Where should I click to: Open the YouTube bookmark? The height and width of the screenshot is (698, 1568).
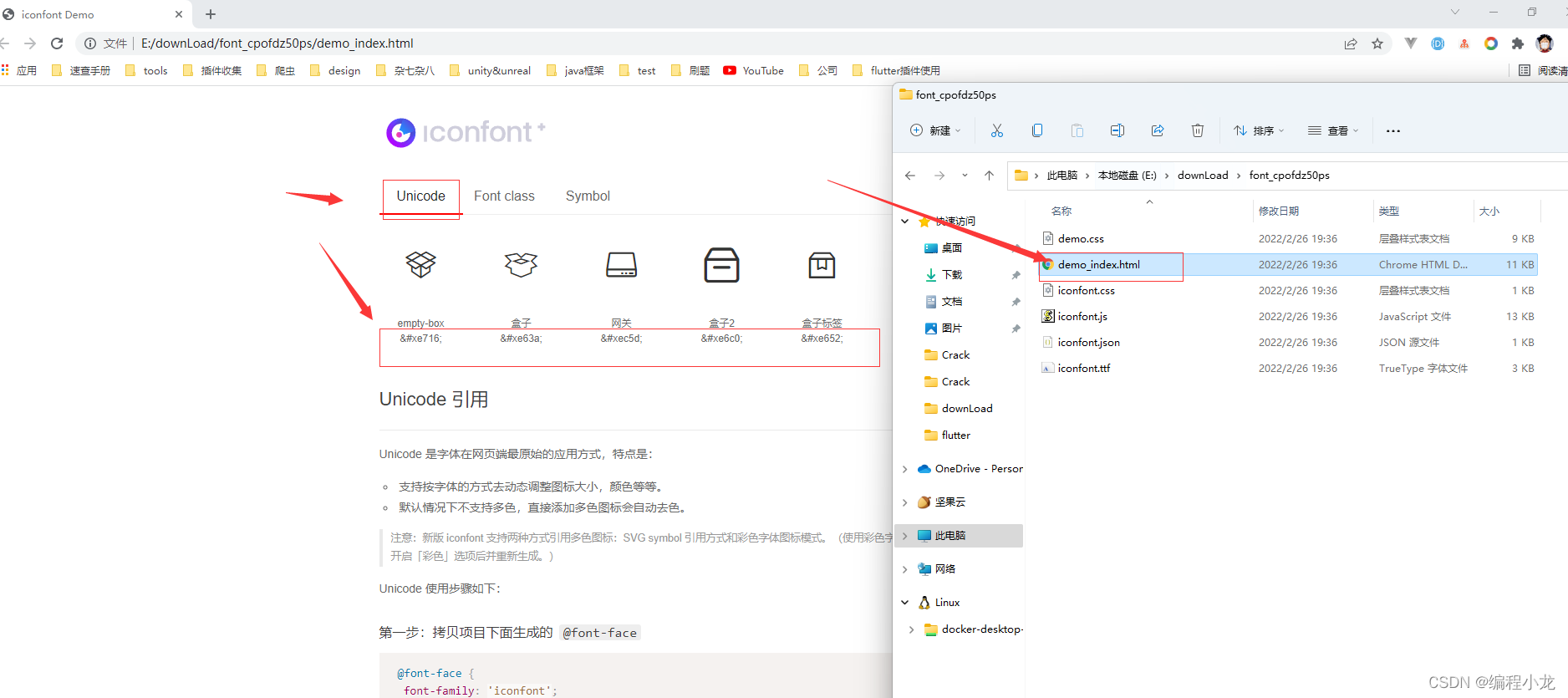tap(754, 70)
